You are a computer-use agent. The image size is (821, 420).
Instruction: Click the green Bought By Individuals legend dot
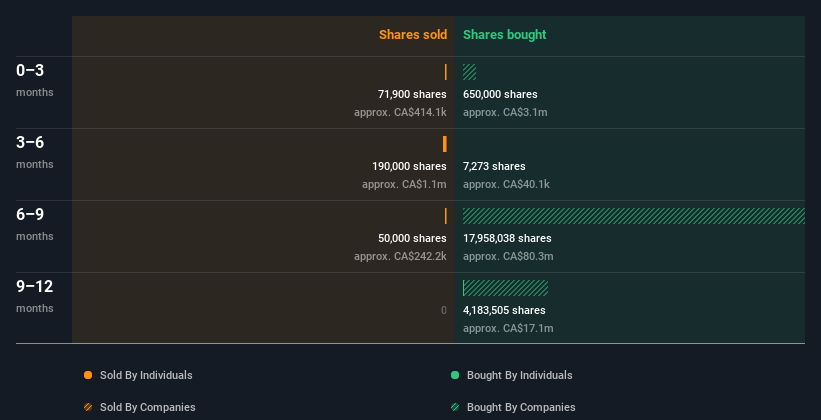pyautogui.click(x=455, y=375)
